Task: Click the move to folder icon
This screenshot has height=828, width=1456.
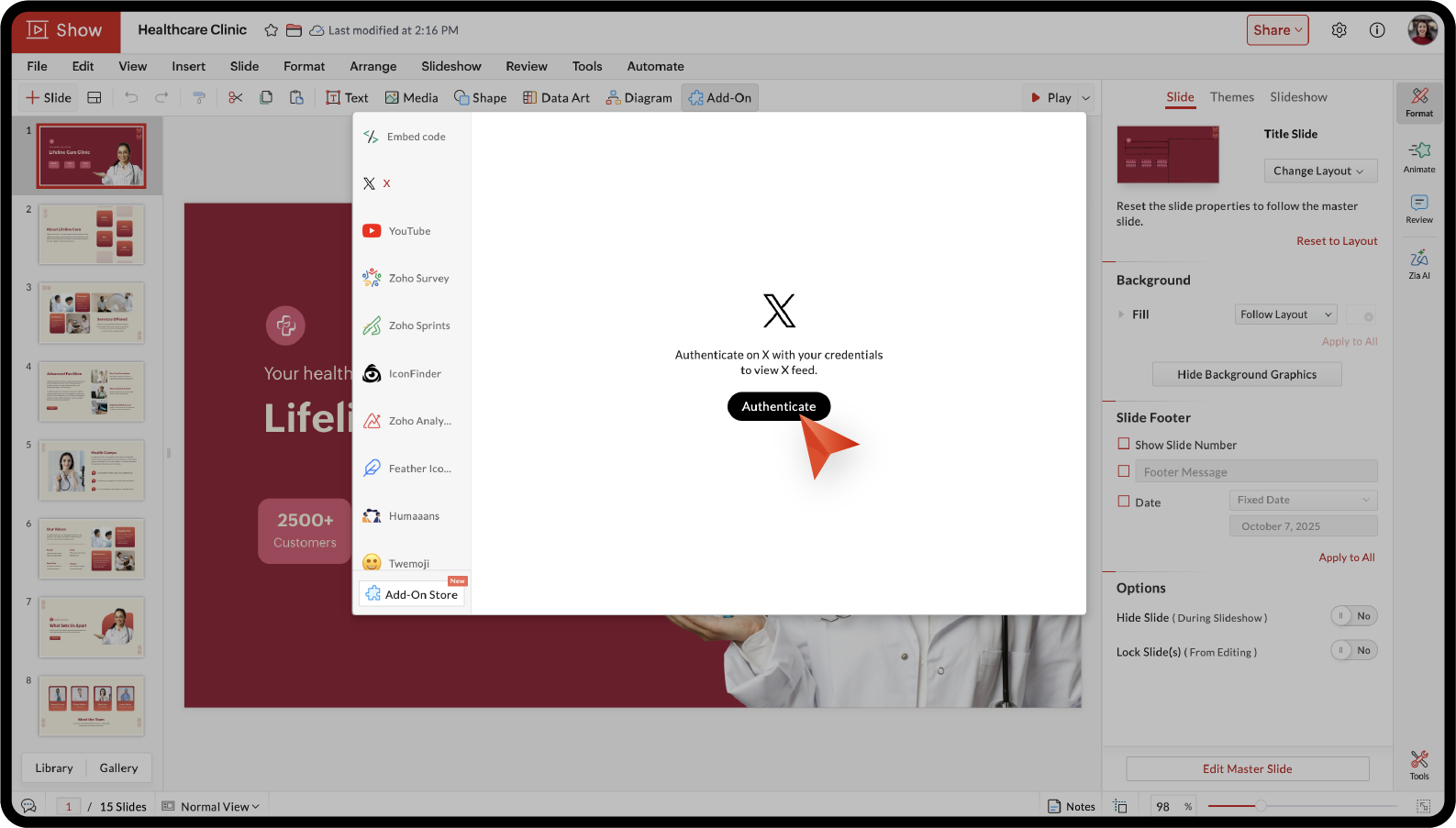Action: coord(294,30)
